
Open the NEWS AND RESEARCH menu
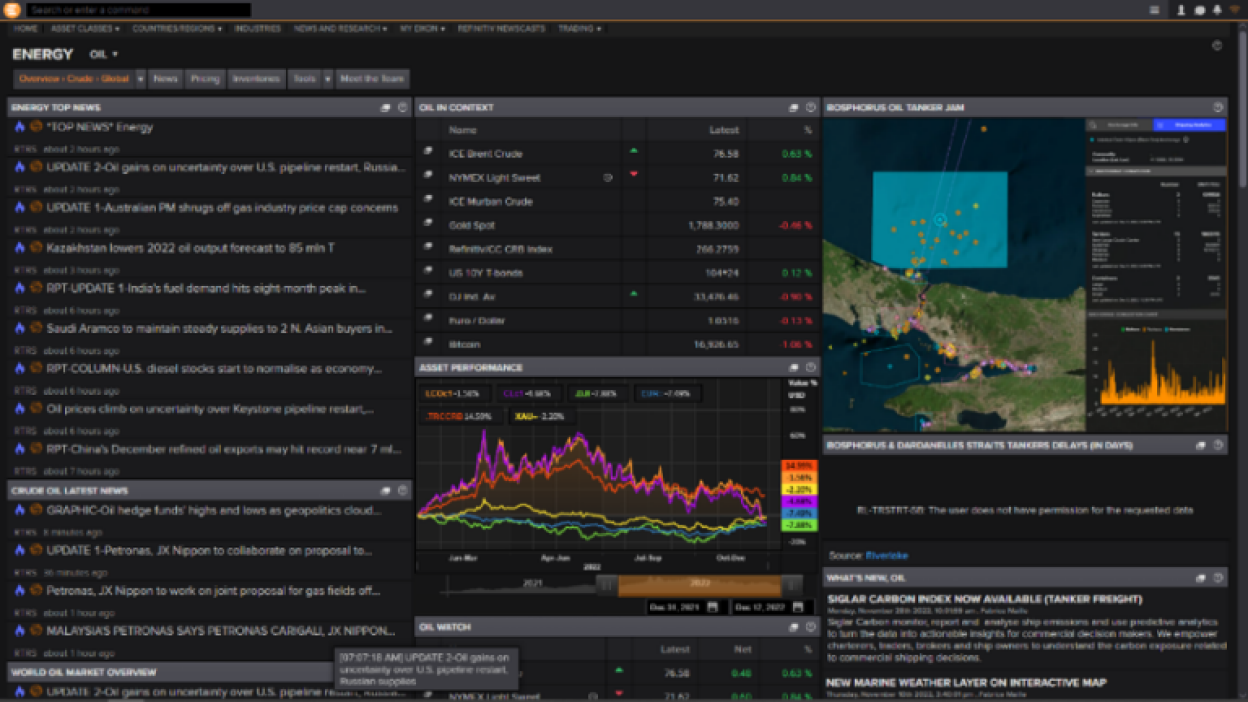(x=336, y=29)
